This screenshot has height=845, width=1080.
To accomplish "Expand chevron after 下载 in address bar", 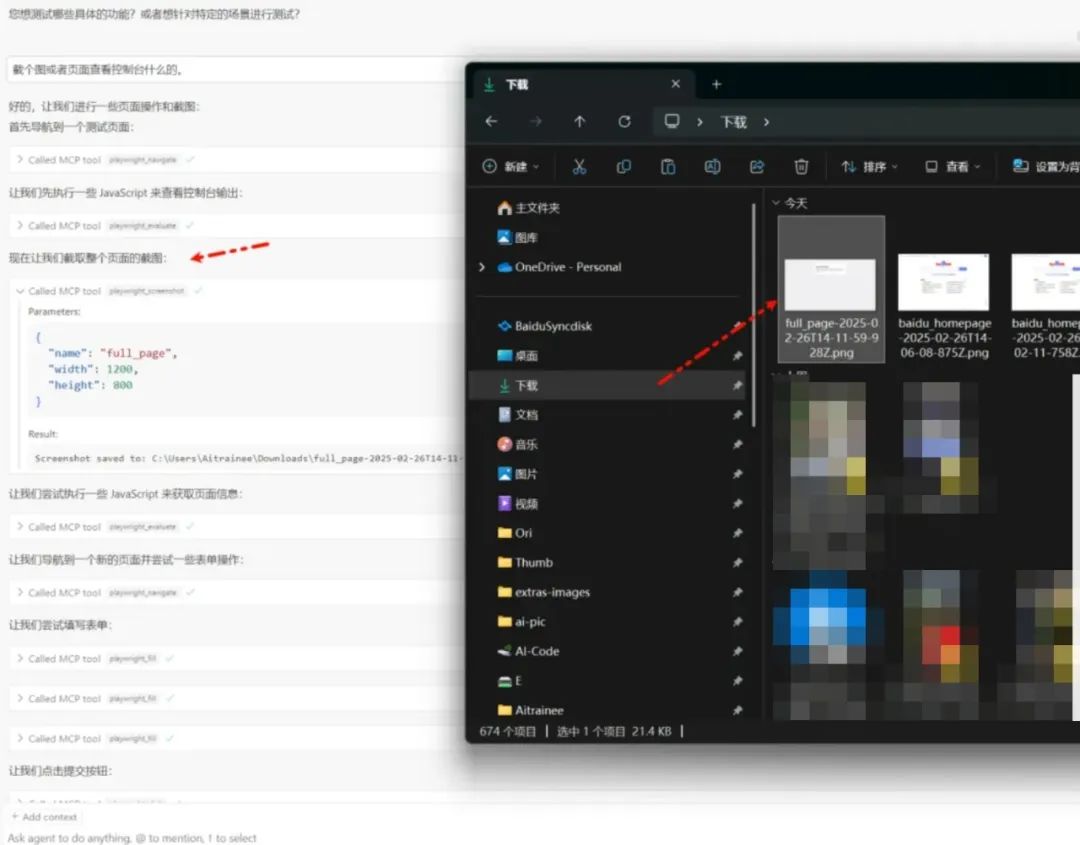I will point(766,122).
